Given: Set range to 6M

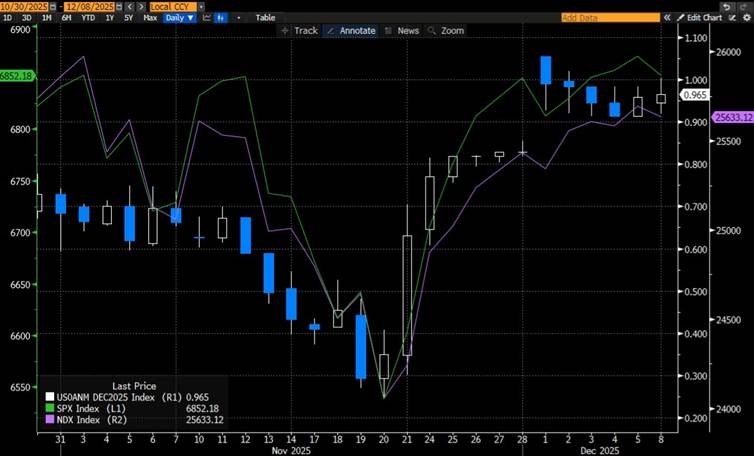Looking at the screenshot, I should pyautogui.click(x=66, y=18).
